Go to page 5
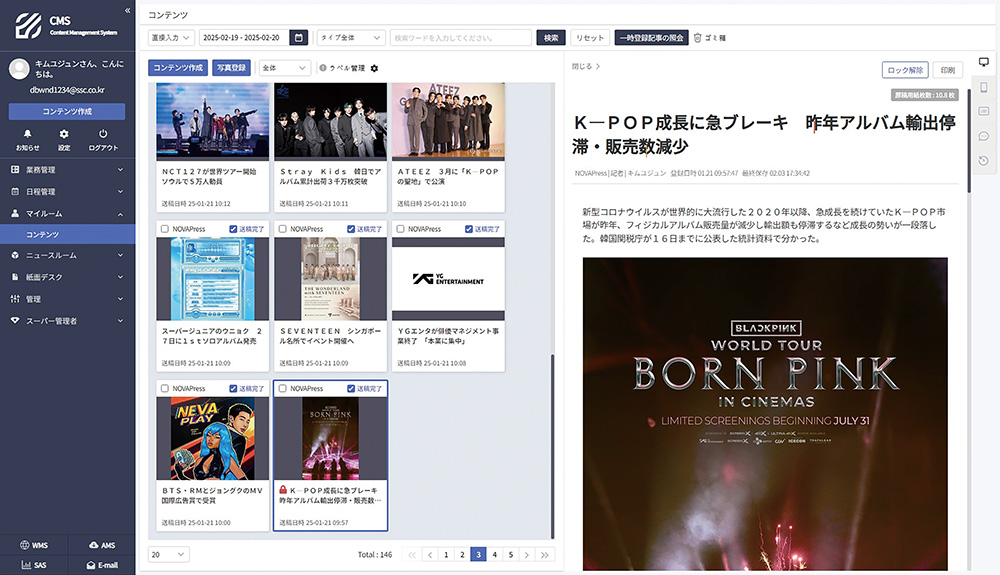The image size is (1000, 575). pos(511,555)
